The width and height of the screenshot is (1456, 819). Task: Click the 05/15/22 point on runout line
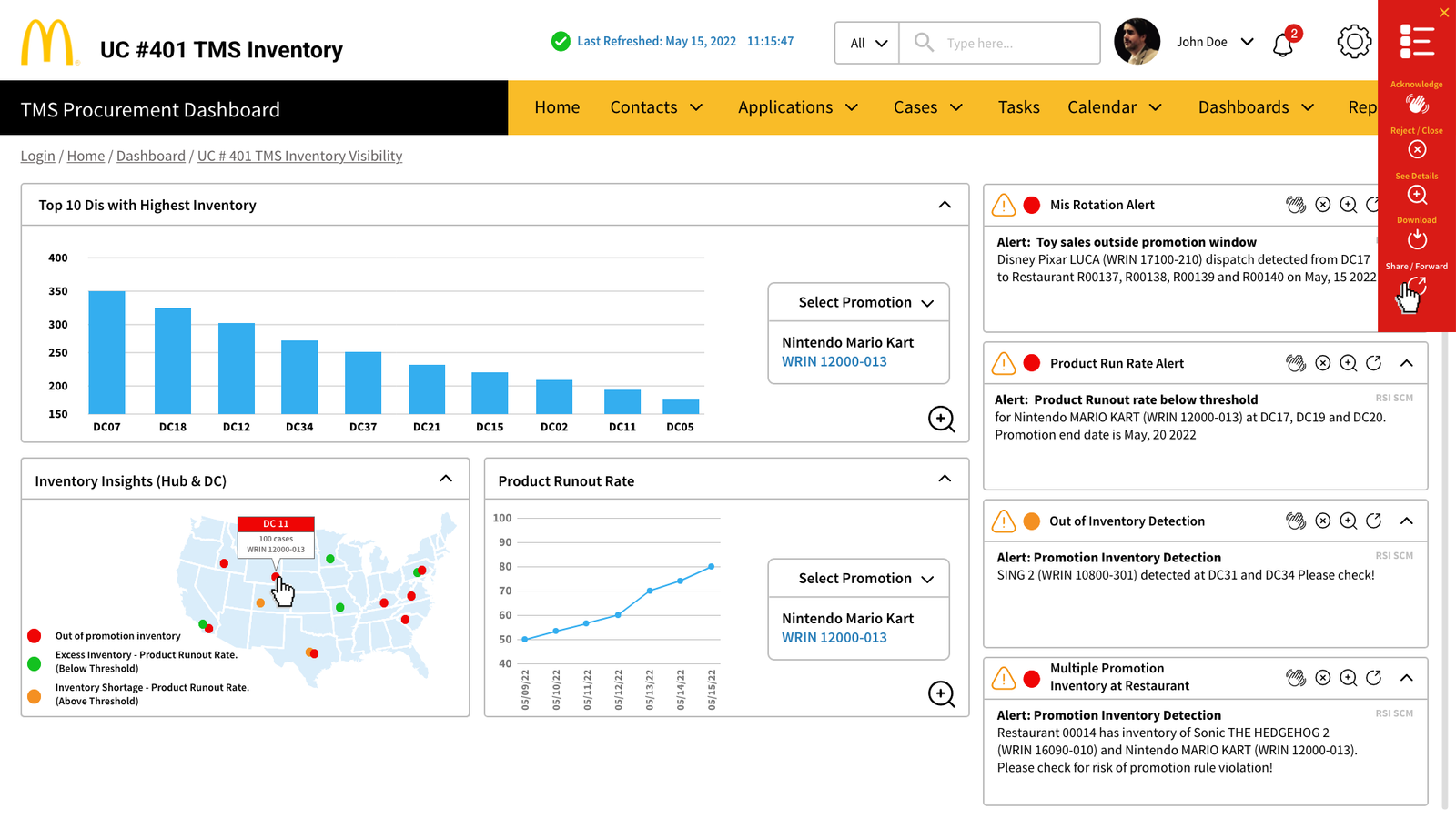[712, 567]
